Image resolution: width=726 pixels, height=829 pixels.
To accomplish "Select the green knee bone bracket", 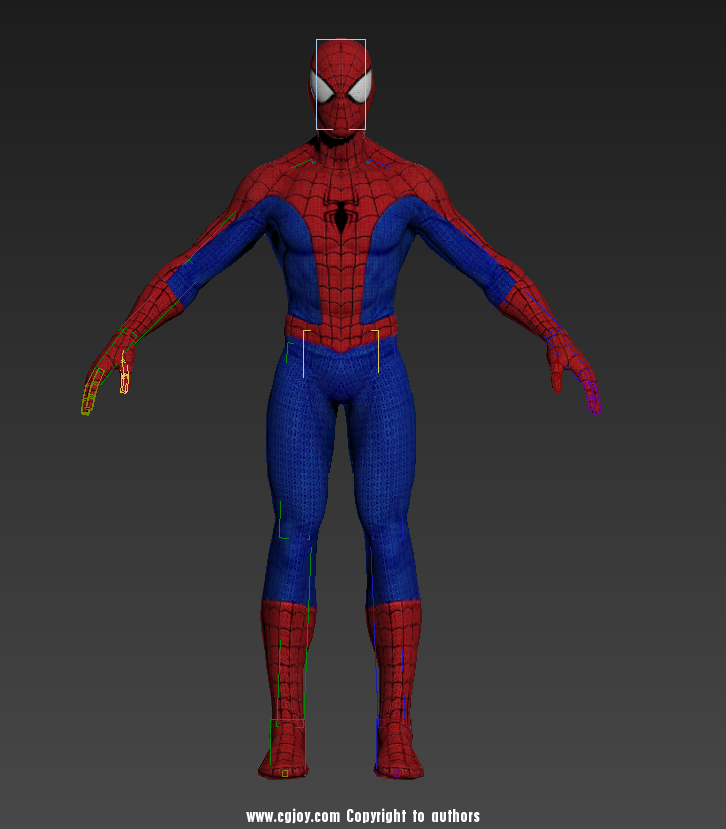I will (282, 522).
